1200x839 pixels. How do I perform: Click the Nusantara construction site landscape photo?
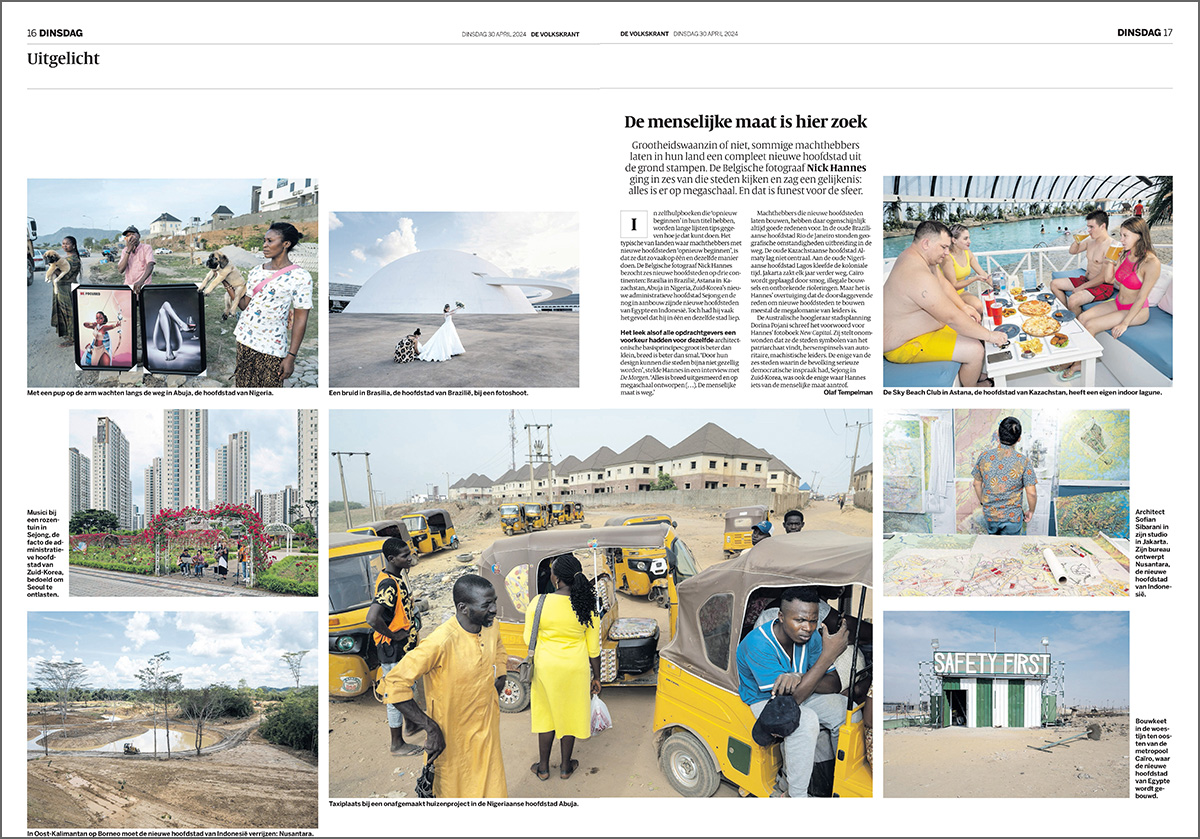pos(172,719)
